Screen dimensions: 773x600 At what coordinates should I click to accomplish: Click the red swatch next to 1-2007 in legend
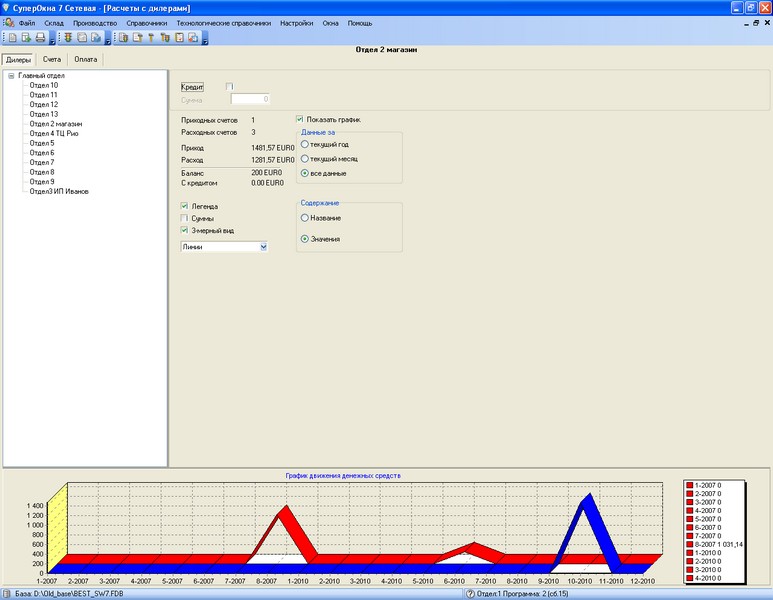point(690,486)
